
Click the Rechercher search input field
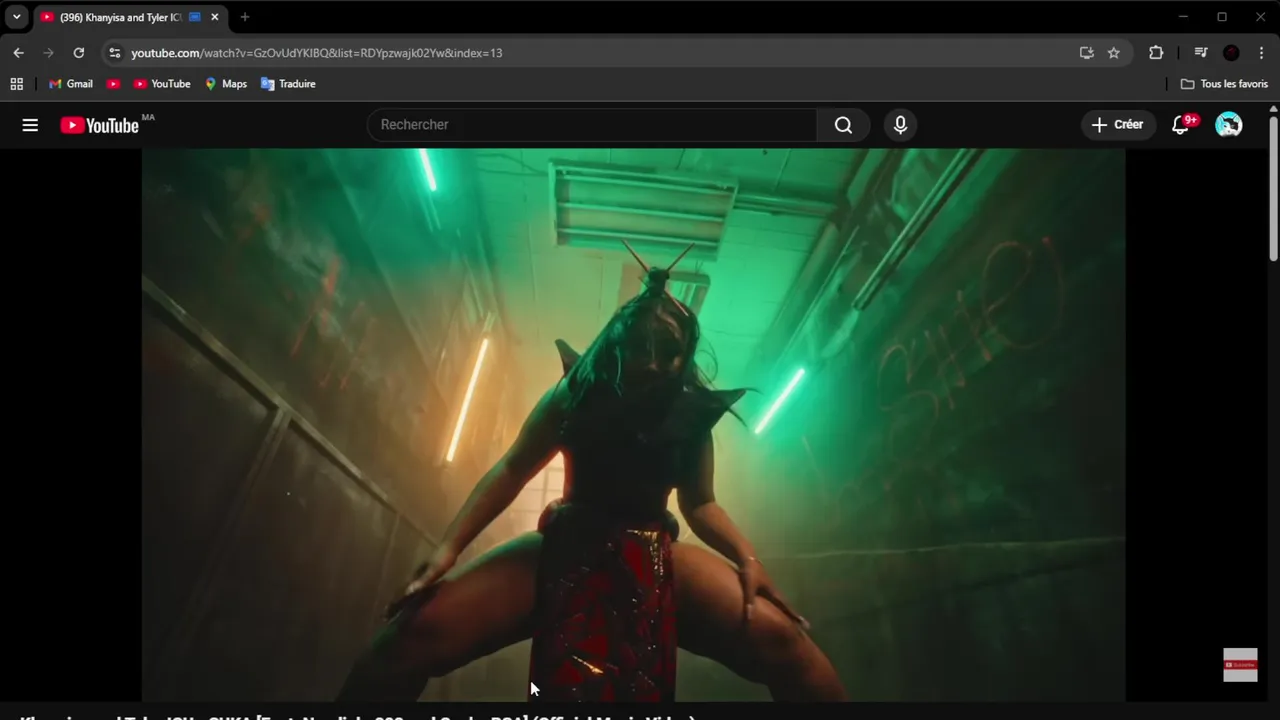pyautogui.click(x=592, y=125)
